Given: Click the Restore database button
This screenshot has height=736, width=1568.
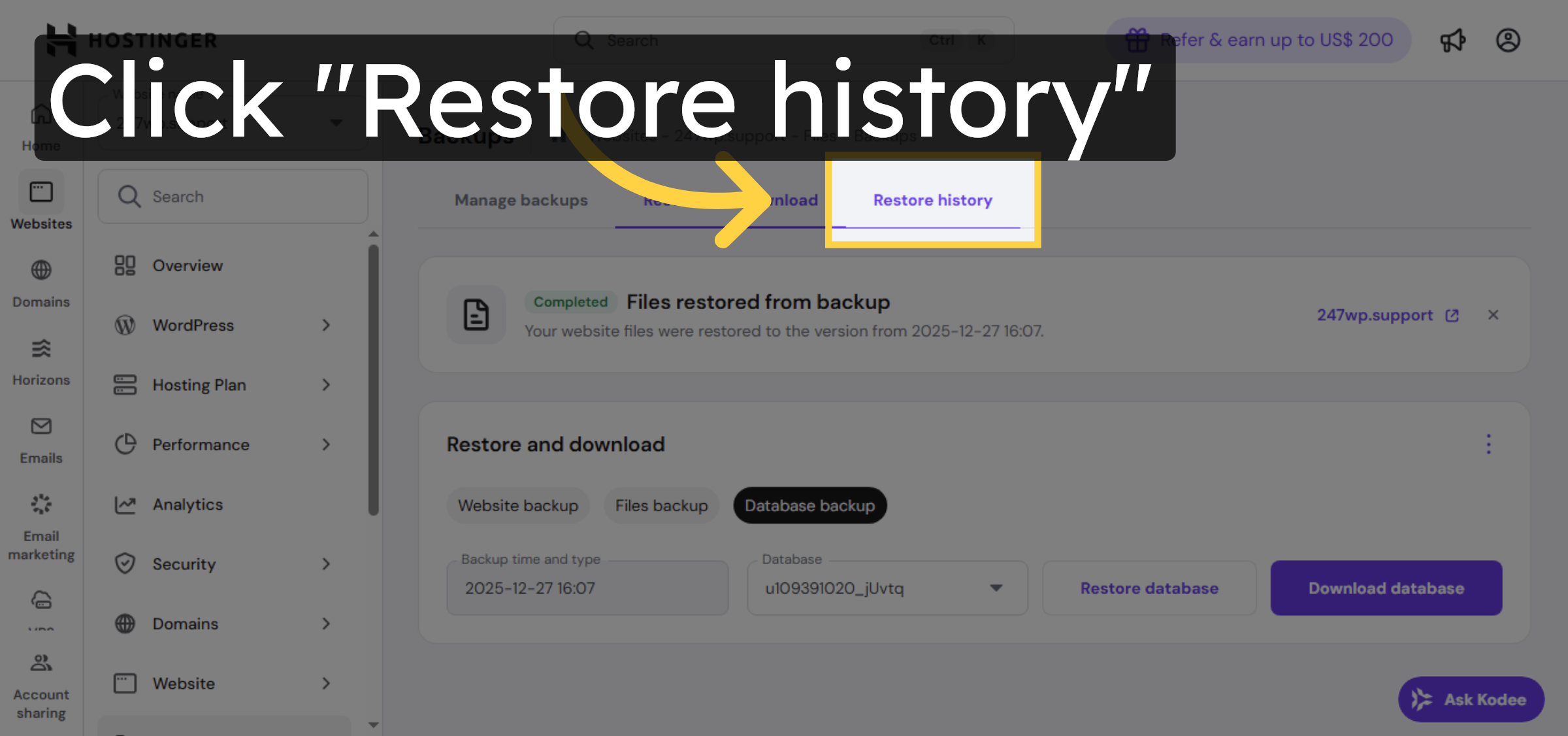Looking at the screenshot, I should coord(1149,588).
